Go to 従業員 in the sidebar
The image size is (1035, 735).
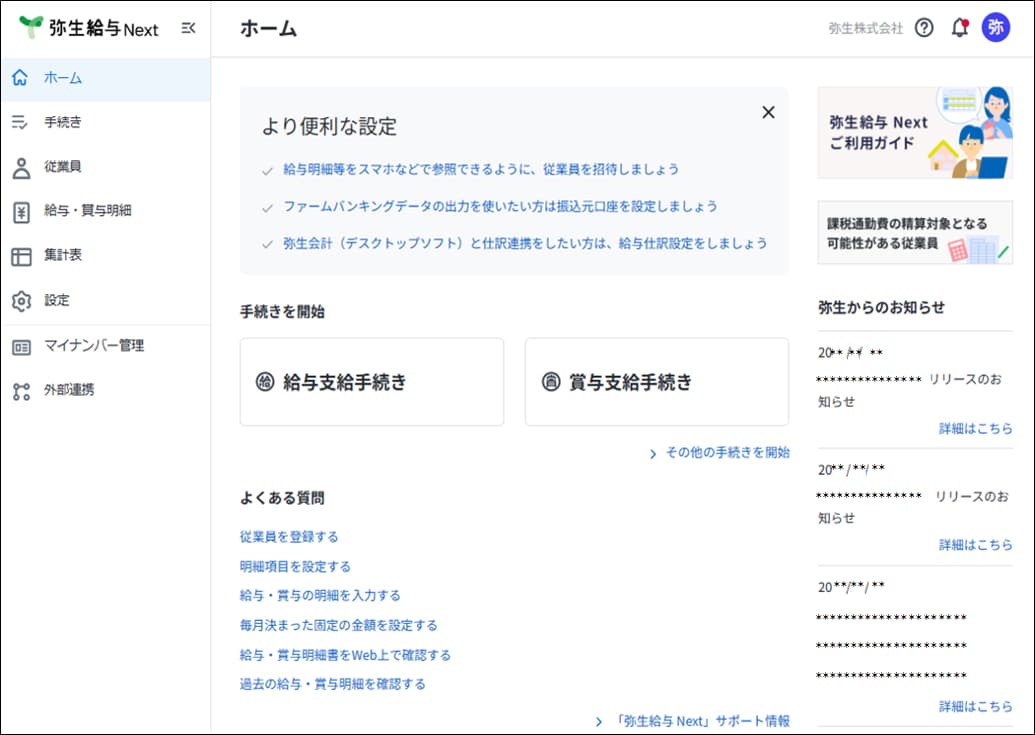click(x=62, y=167)
